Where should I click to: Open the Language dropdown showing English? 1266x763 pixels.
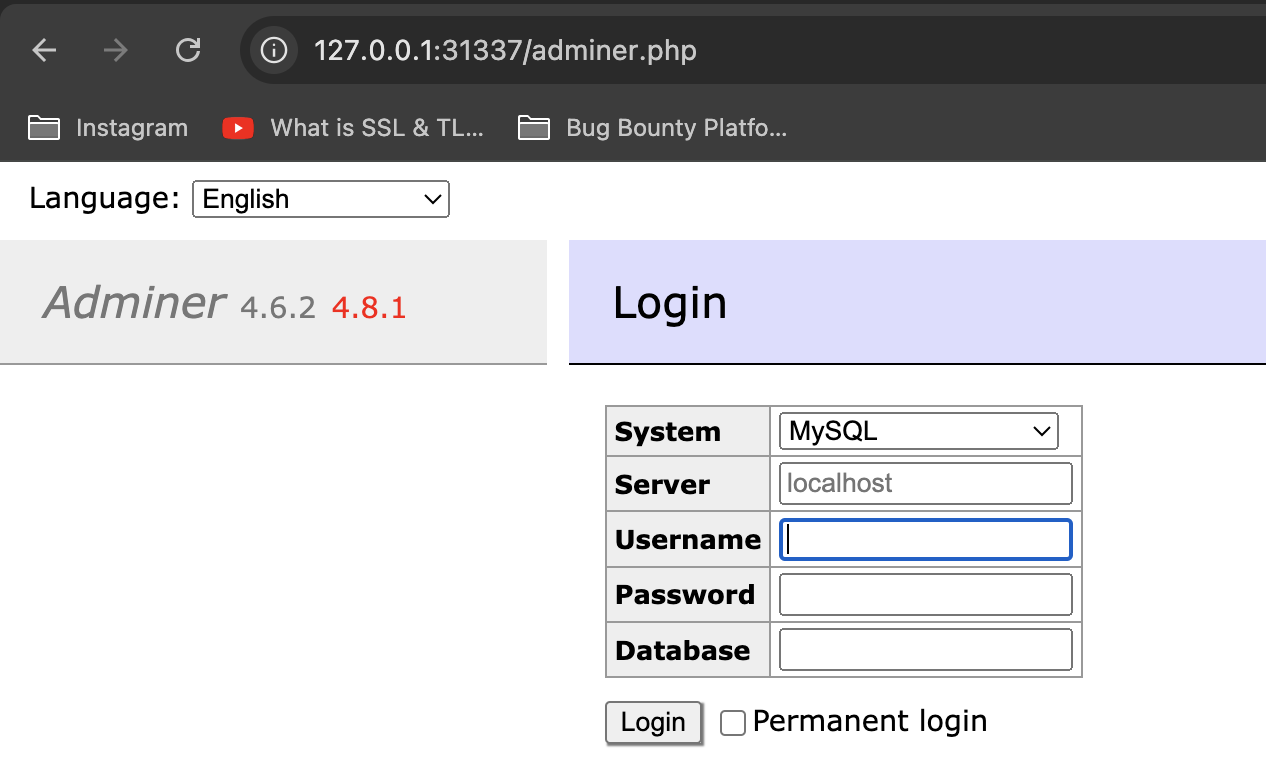click(x=321, y=199)
